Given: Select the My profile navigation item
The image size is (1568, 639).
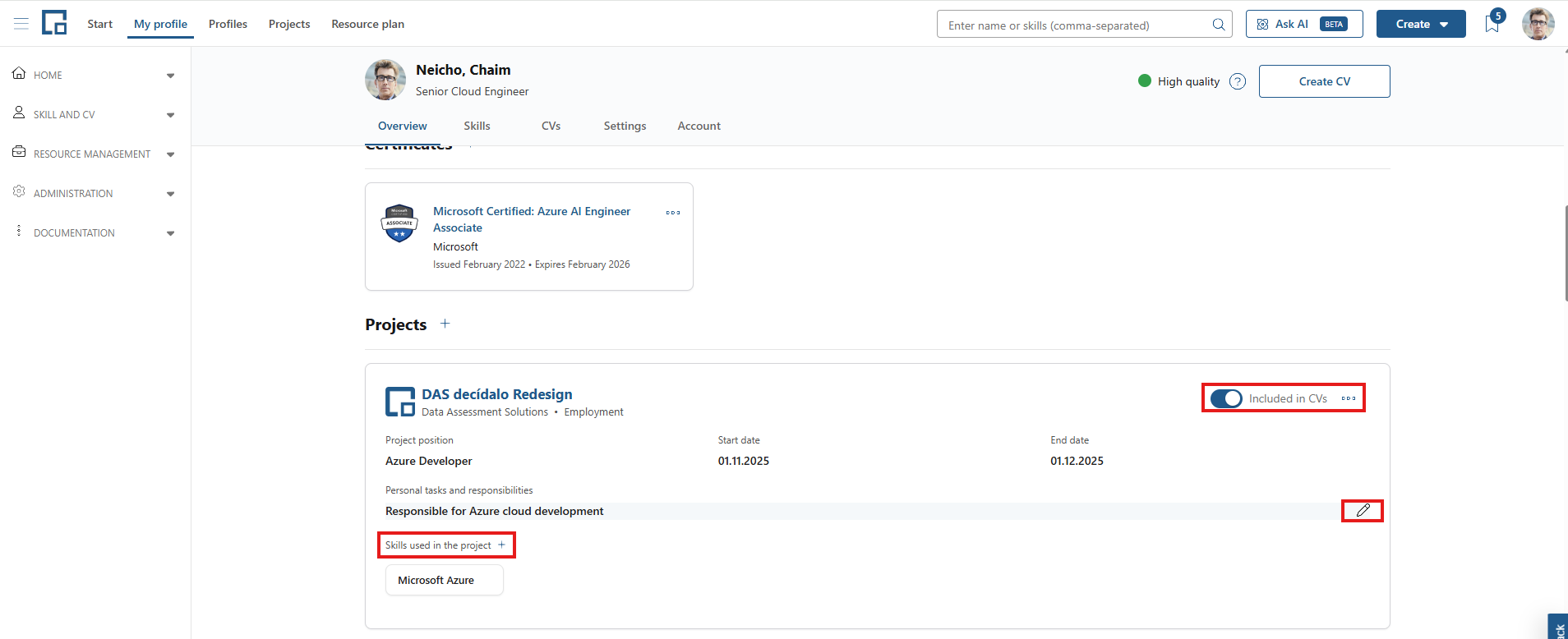Looking at the screenshot, I should click(x=161, y=24).
